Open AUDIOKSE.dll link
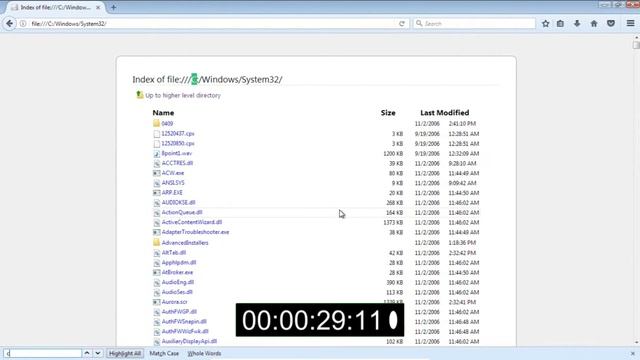The image size is (640, 360). click(x=178, y=202)
